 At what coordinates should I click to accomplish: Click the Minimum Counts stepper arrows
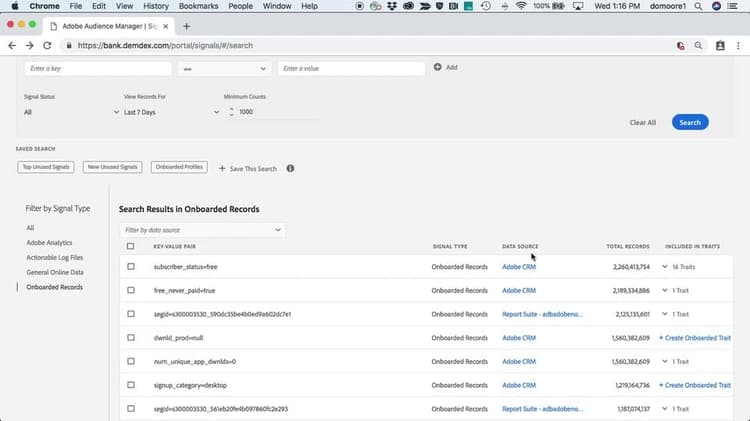232,111
